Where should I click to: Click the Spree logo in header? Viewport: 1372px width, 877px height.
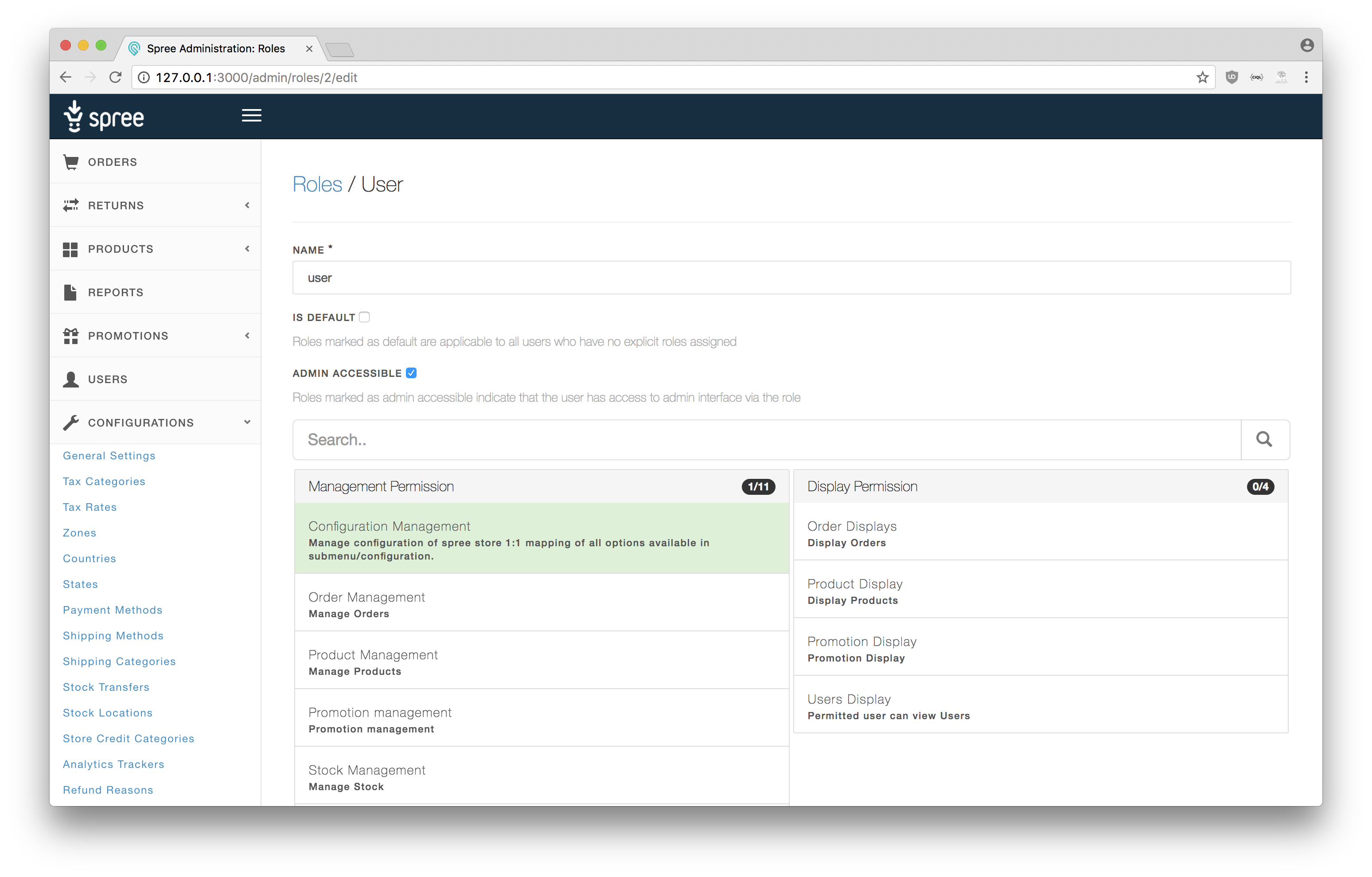[104, 116]
